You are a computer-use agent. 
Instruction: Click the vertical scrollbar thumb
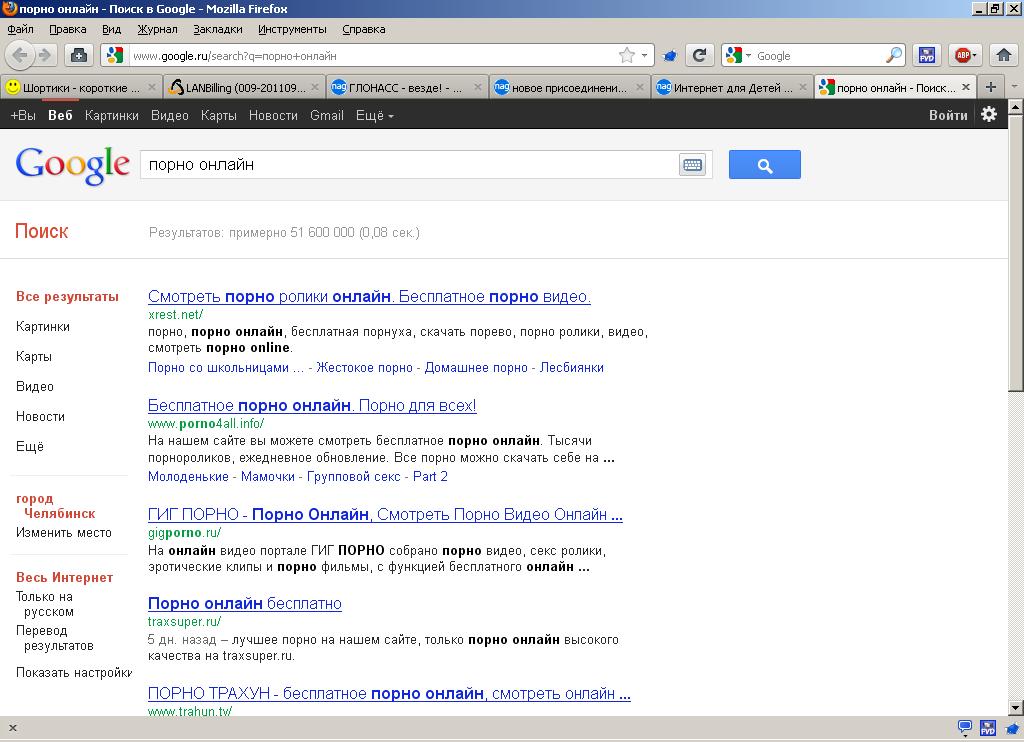[x=1016, y=253]
